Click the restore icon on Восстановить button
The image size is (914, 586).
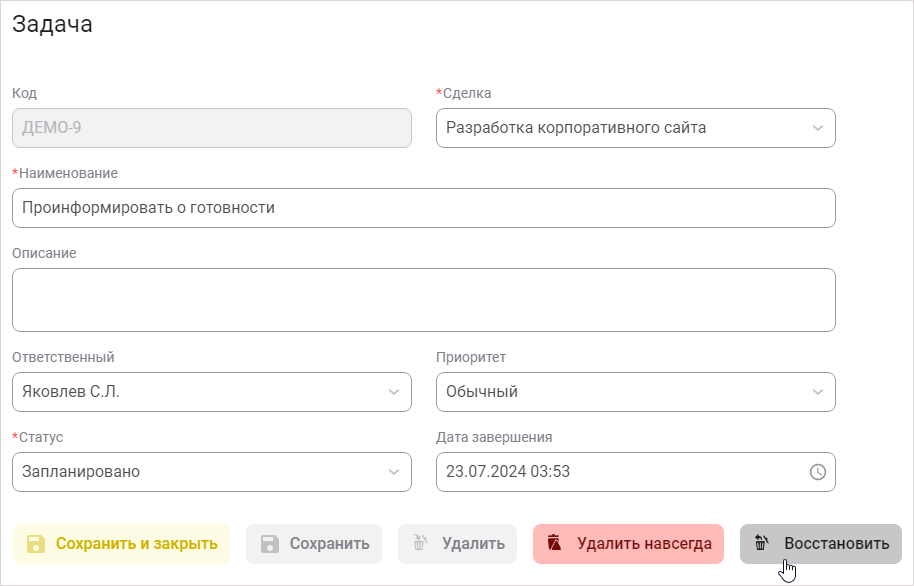(762, 544)
